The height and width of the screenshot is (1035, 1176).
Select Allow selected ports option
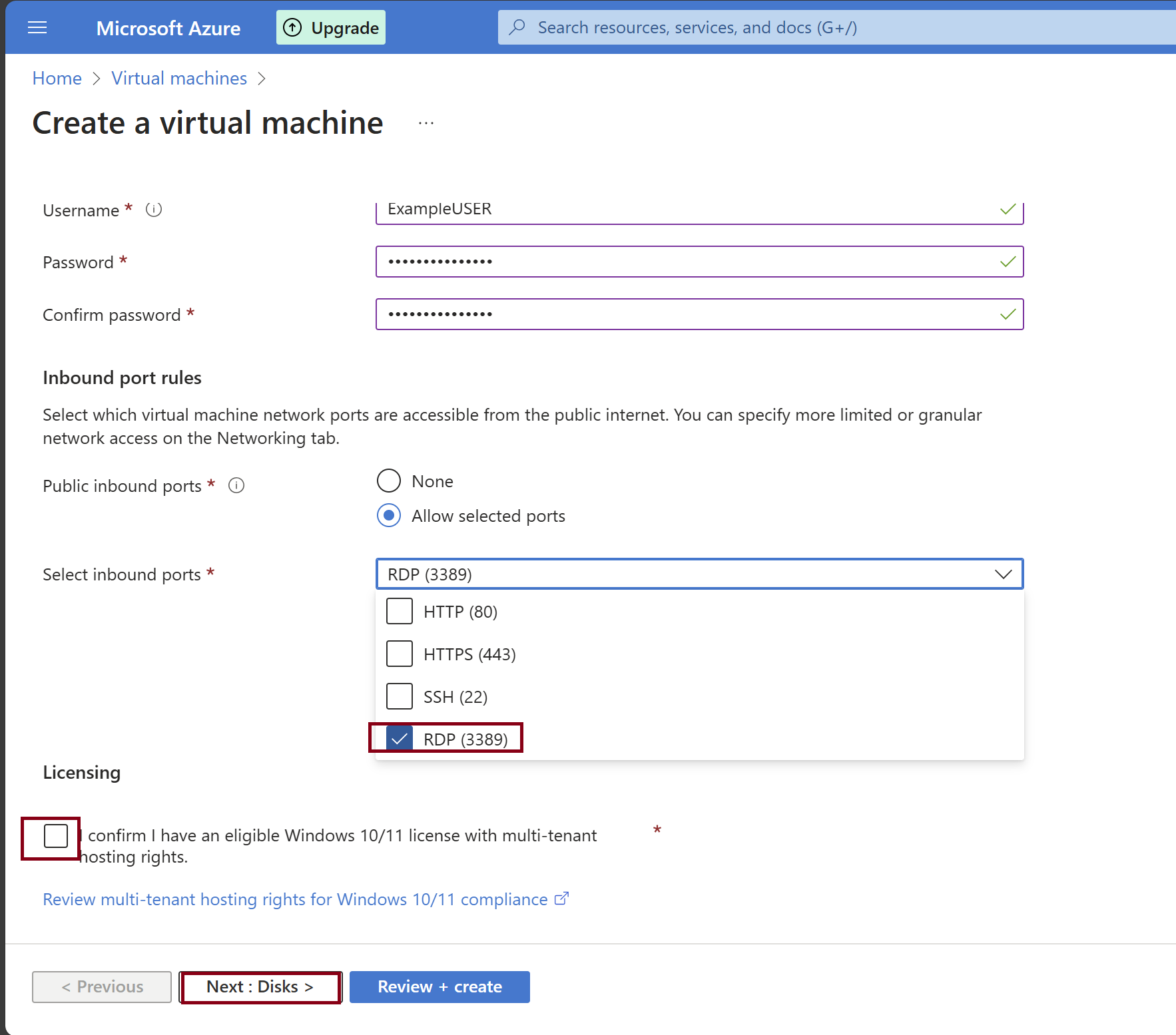[389, 516]
